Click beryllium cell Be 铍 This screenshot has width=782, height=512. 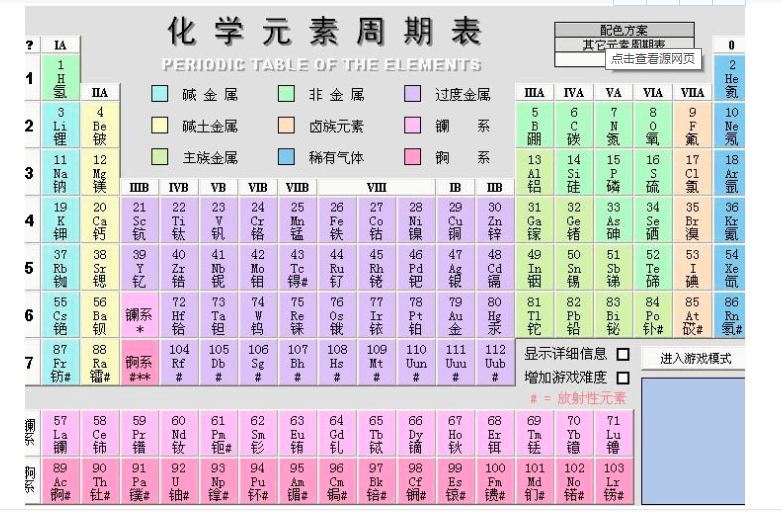click(100, 126)
